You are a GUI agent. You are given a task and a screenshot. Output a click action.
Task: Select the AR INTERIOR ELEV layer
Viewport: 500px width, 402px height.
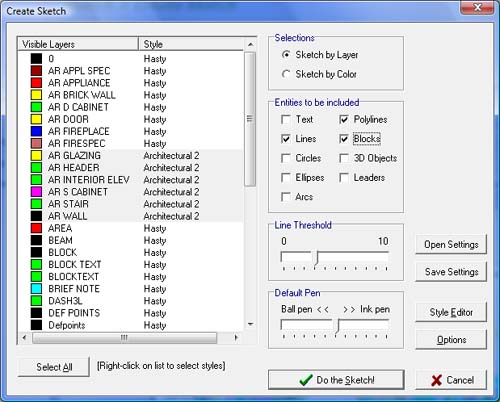(x=131, y=180)
